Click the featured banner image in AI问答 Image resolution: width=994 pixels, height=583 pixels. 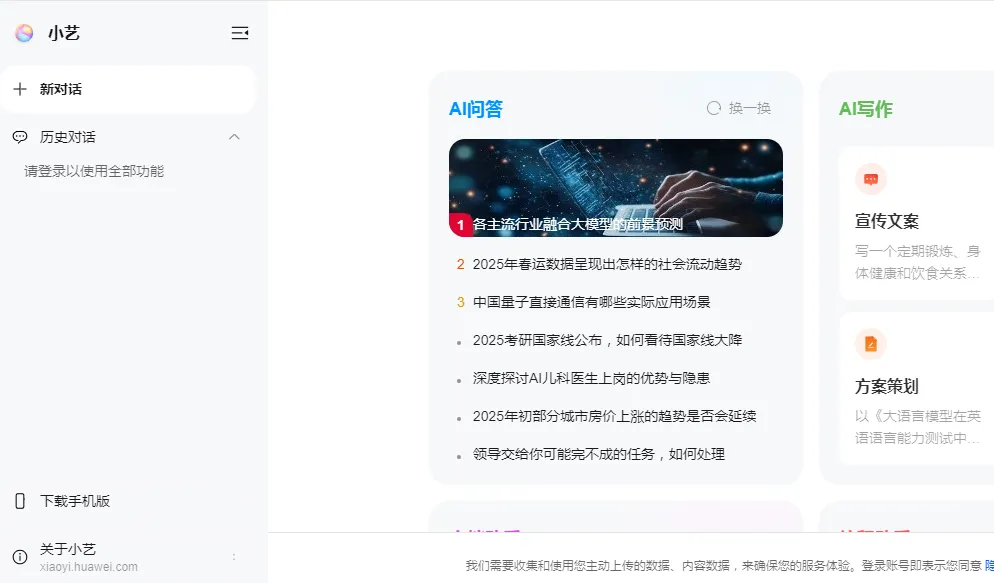[615, 187]
